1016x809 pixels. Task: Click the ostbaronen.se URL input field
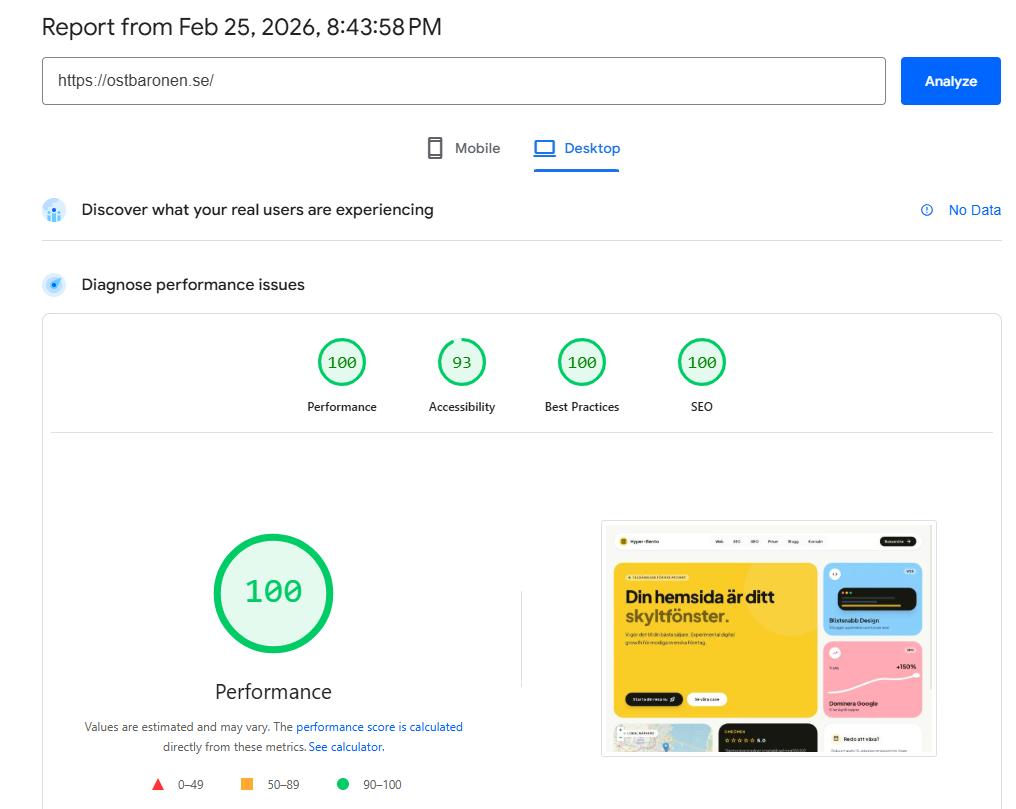(463, 81)
